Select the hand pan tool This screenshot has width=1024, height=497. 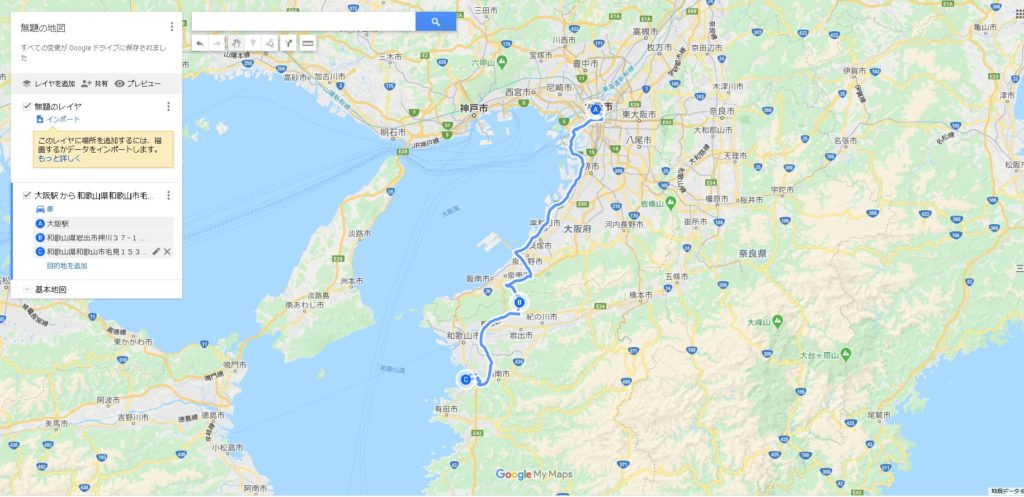(x=236, y=43)
